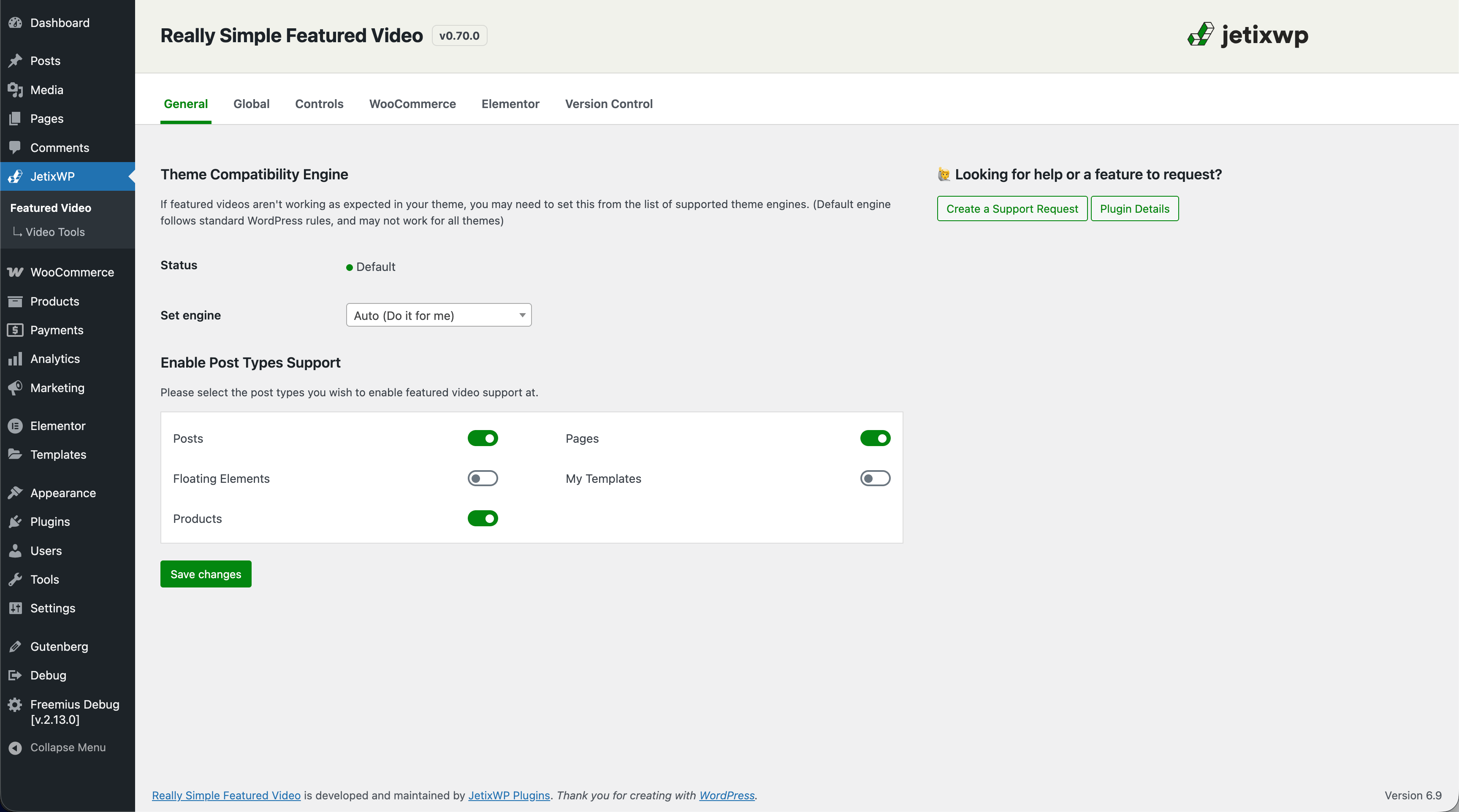Switch to the Version Control tab
This screenshot has width=1459, height=812.
click(608, 104)
